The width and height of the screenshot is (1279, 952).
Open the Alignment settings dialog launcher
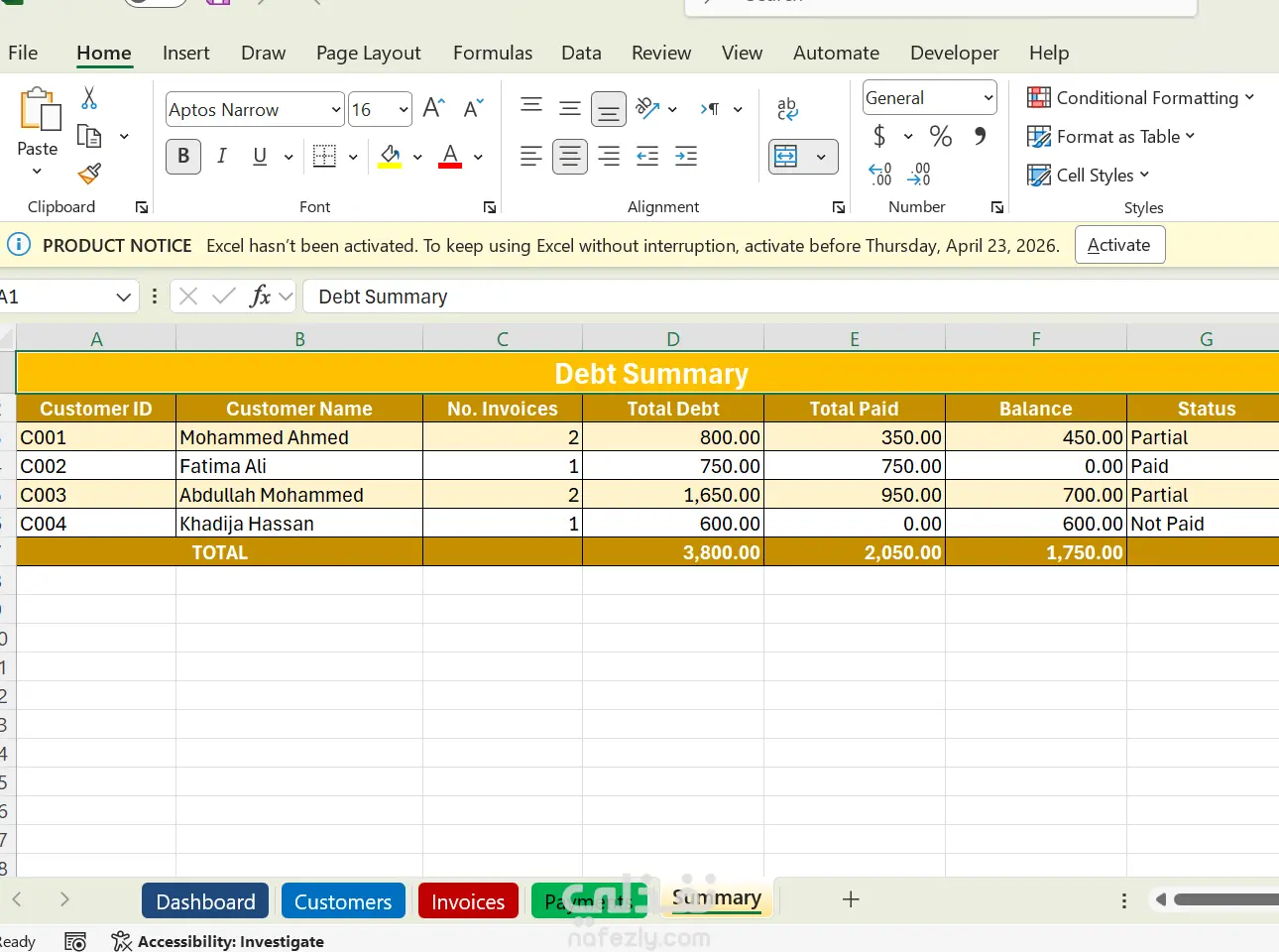click(x=839, y=207)
